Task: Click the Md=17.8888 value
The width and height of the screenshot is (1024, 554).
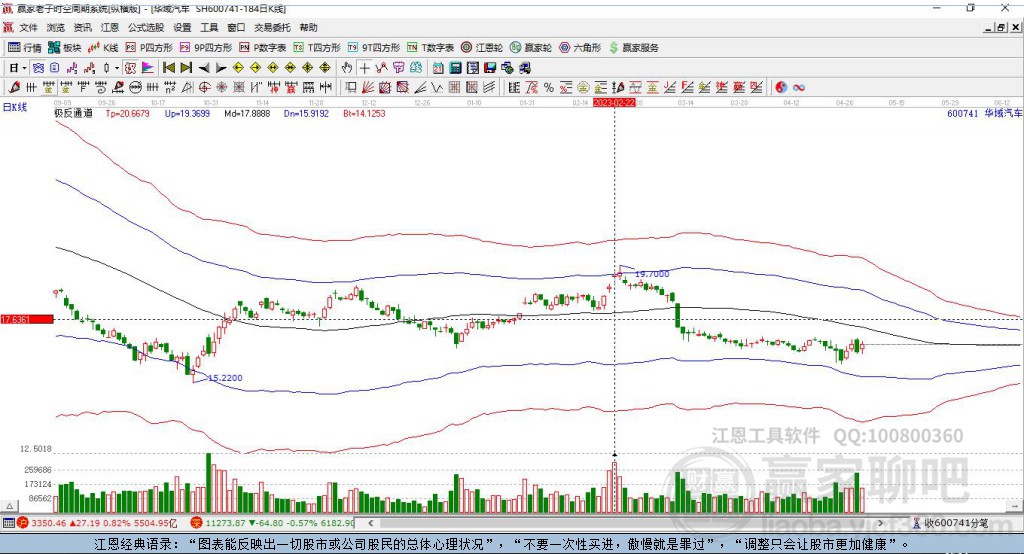Action: tap(247, 113)
